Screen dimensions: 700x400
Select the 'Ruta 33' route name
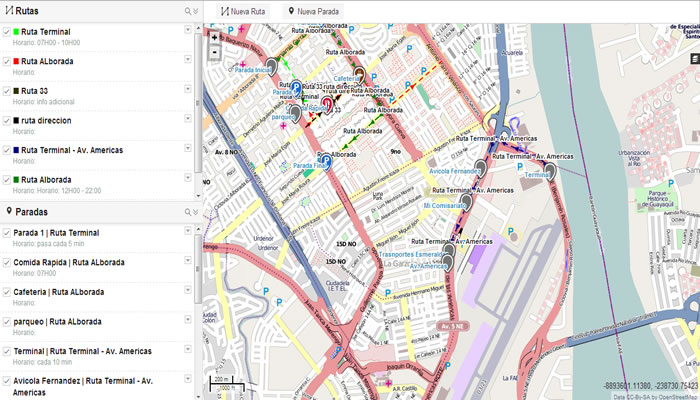34,91
